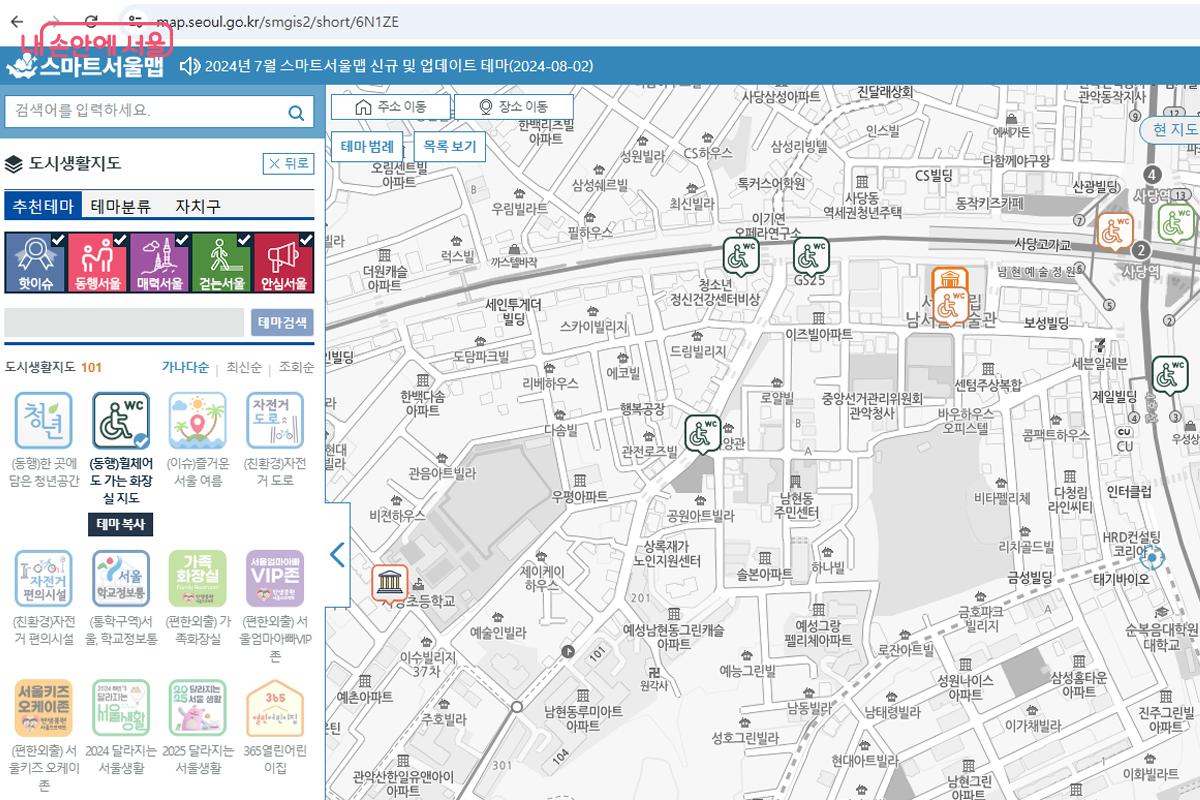Image resolution: width=1200 pixels, height=800 pixels.
Task: Click the search magnifier icon
Action: 296,112
